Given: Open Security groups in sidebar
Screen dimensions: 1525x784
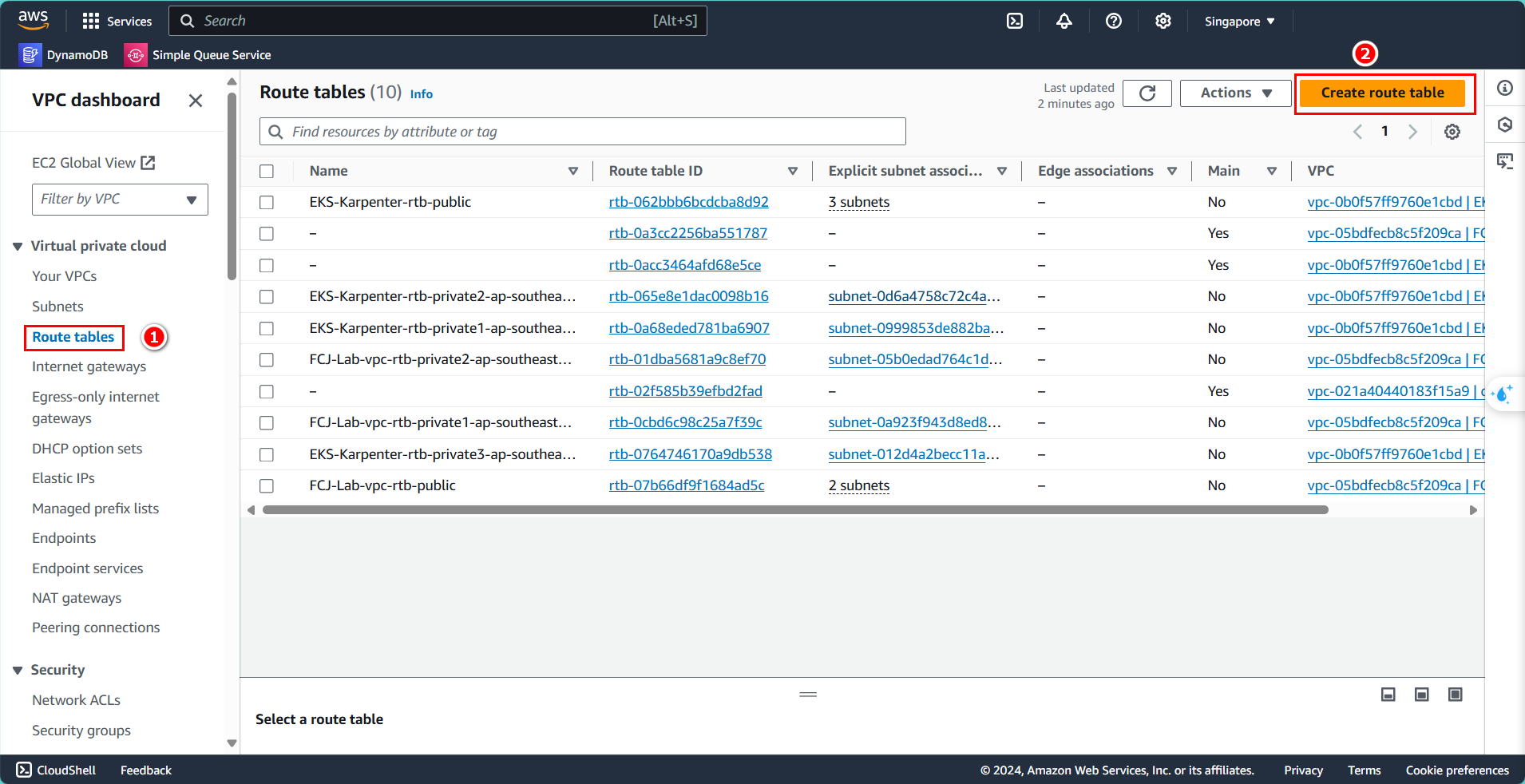Looking at the screenshot, I should [81, 731].
